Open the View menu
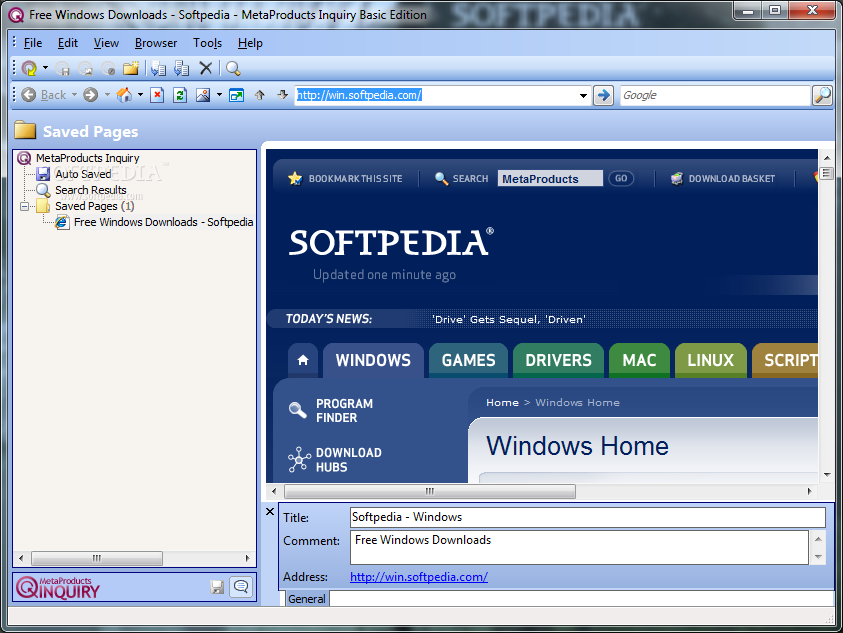Viewport: 843px width, 633px height. coord(106,43)
